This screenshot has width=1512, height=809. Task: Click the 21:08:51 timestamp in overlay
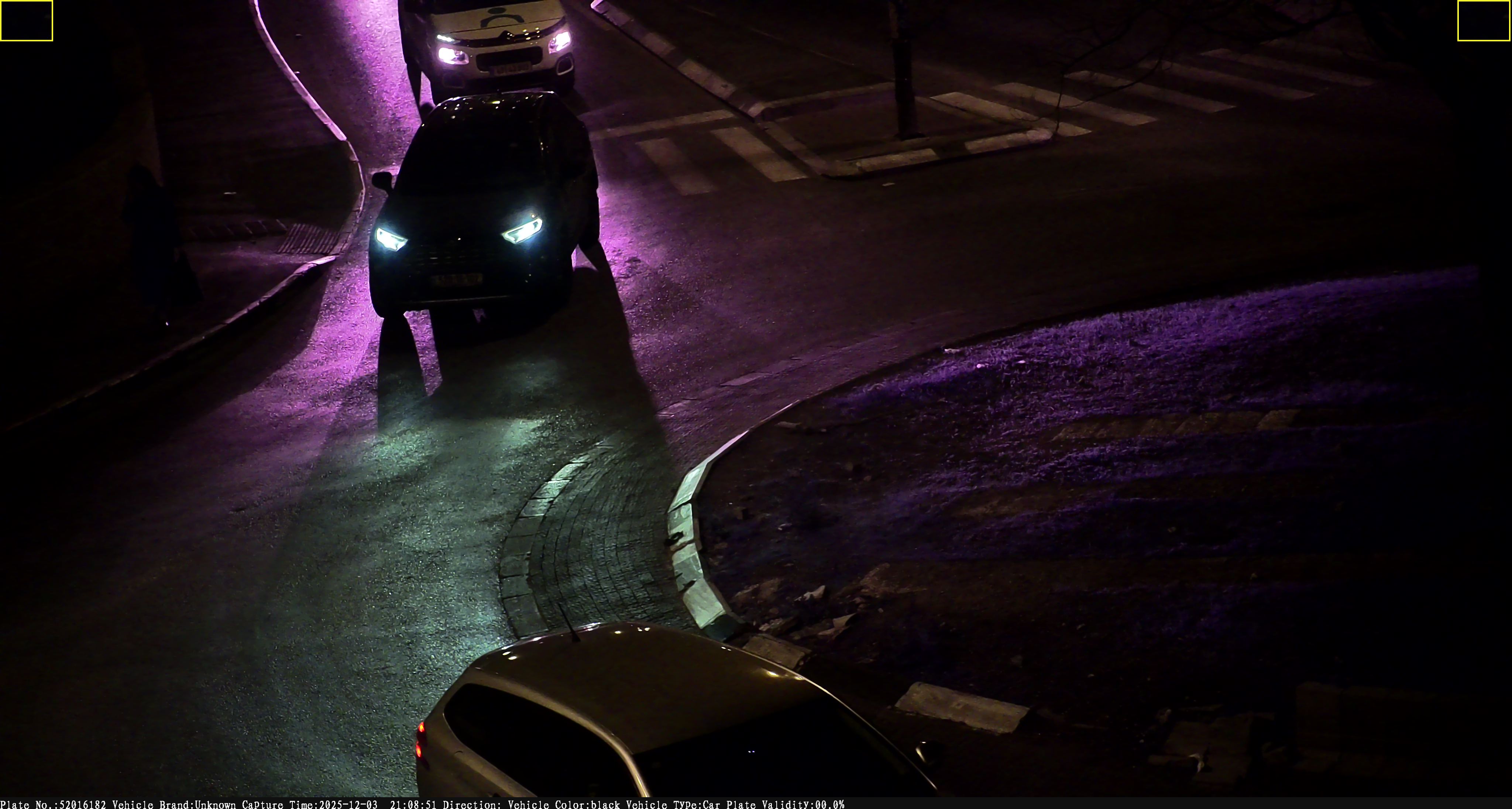tap(413, 804)
